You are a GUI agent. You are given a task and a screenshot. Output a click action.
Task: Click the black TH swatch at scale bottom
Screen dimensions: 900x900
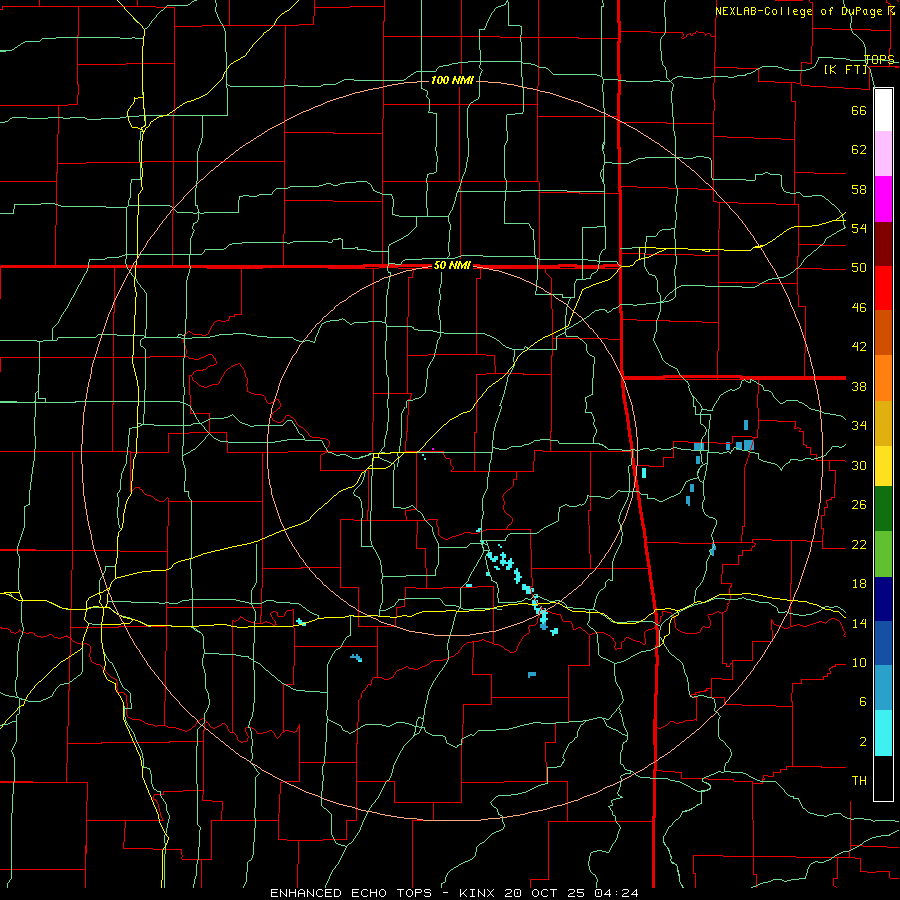pos(883,778)
